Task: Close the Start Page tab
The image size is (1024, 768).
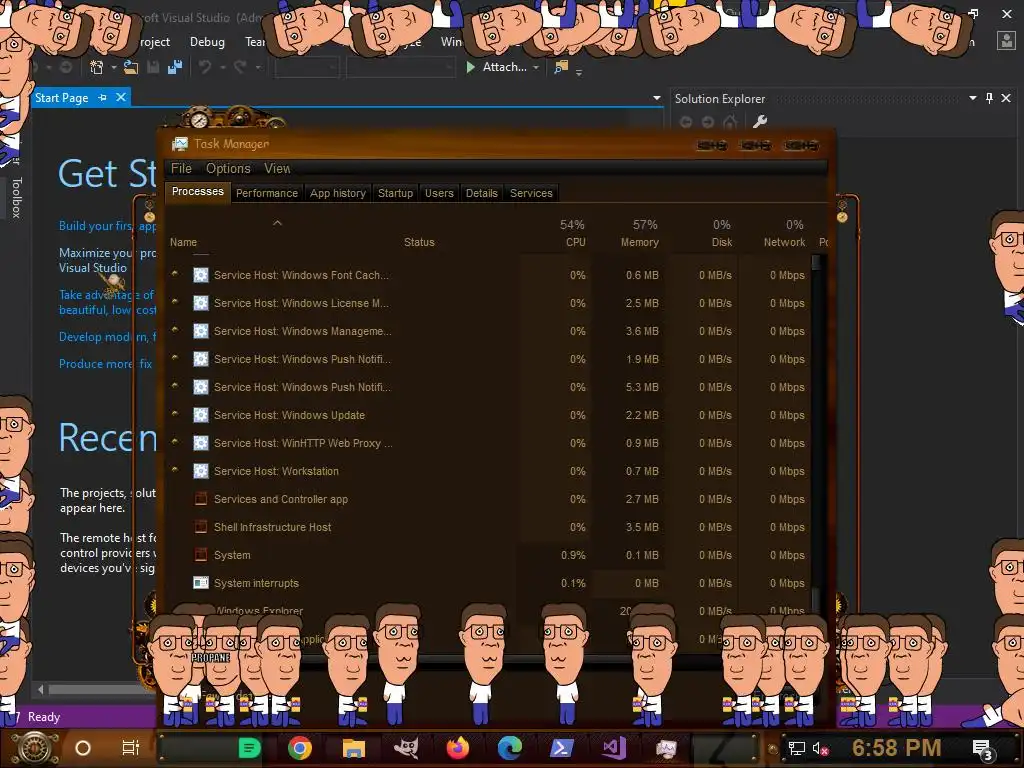Action: 121,97
